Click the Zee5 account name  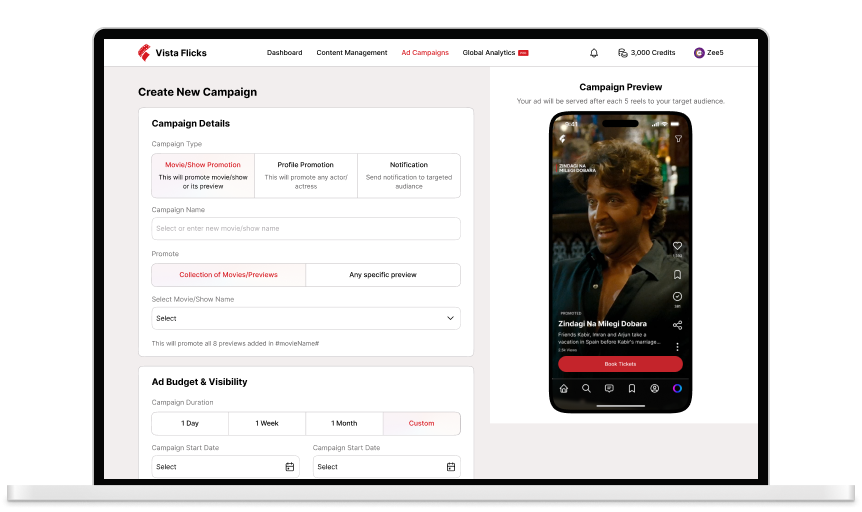[x=715, y=53]
